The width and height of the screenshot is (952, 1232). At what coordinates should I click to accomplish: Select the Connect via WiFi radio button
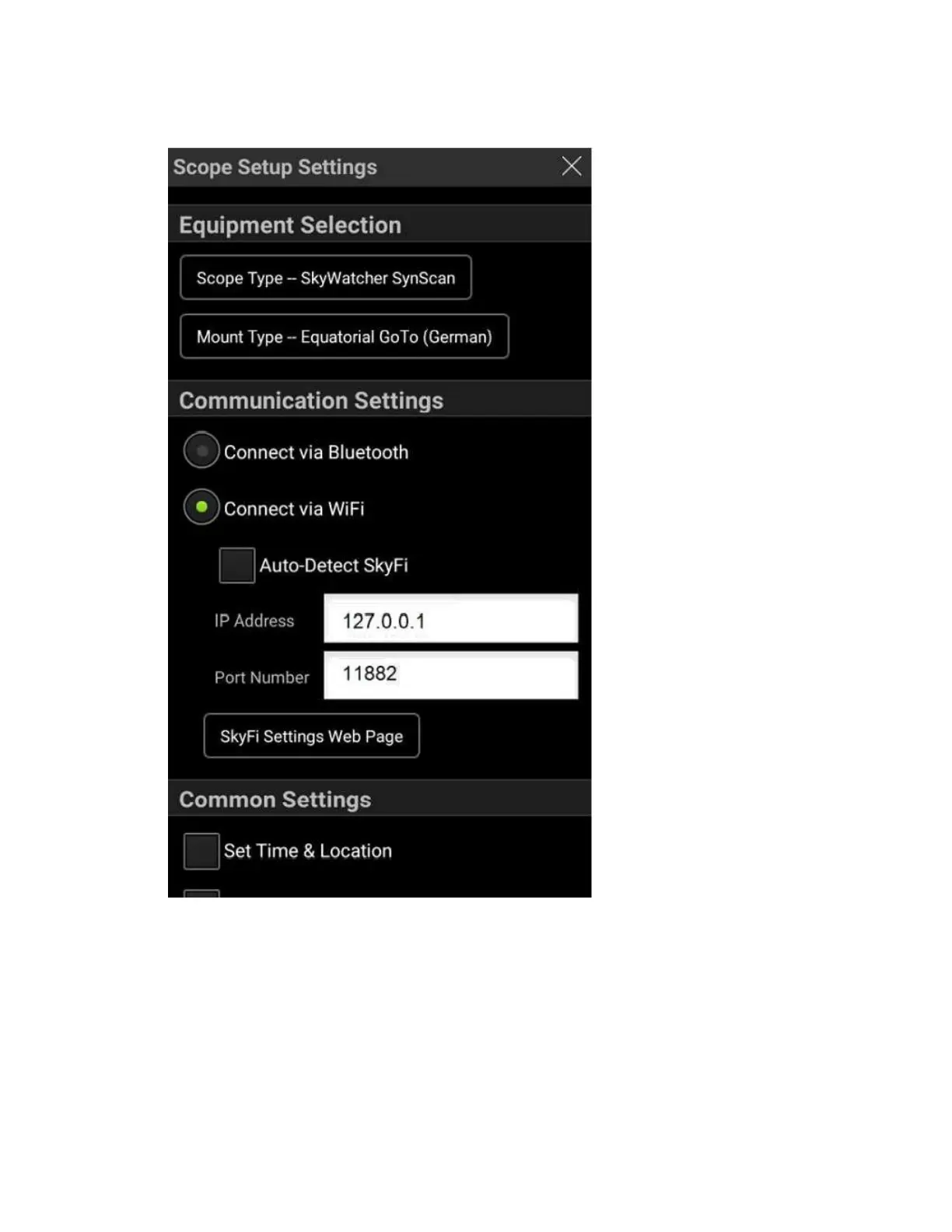click(x=201, y=508)
